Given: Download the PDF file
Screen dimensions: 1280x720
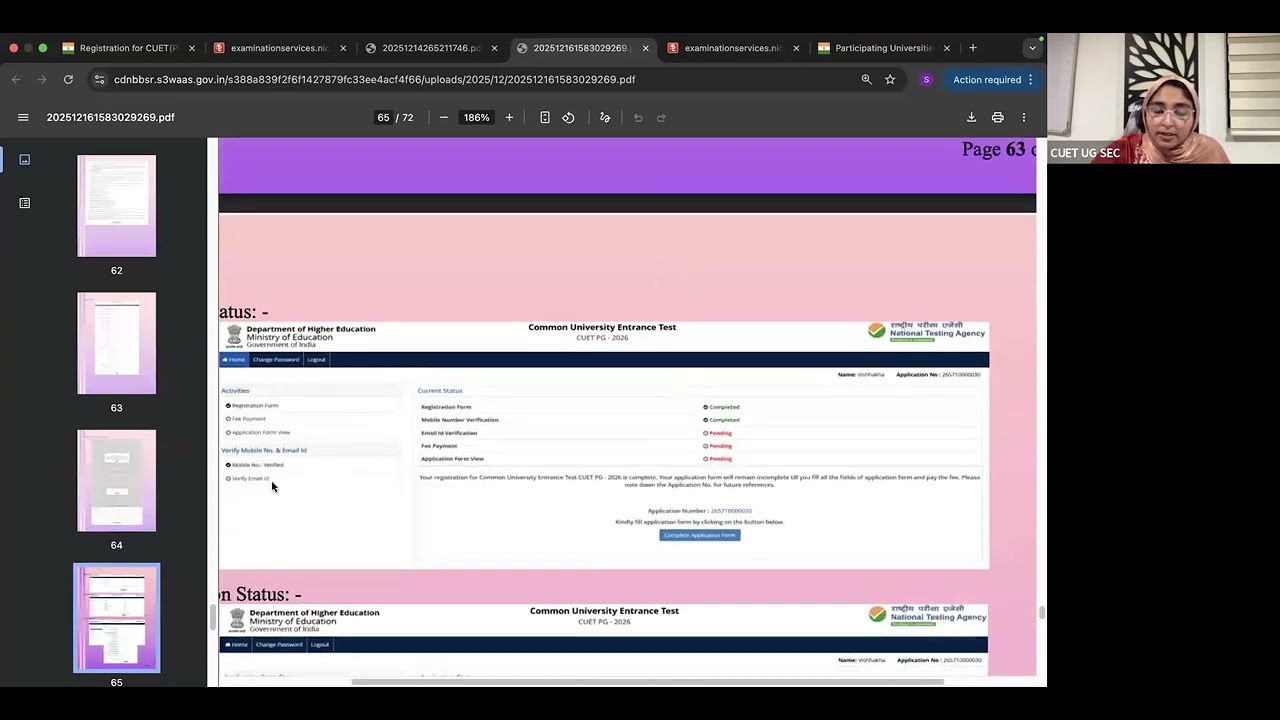Looking at the screenshot, I should [971, 117].
